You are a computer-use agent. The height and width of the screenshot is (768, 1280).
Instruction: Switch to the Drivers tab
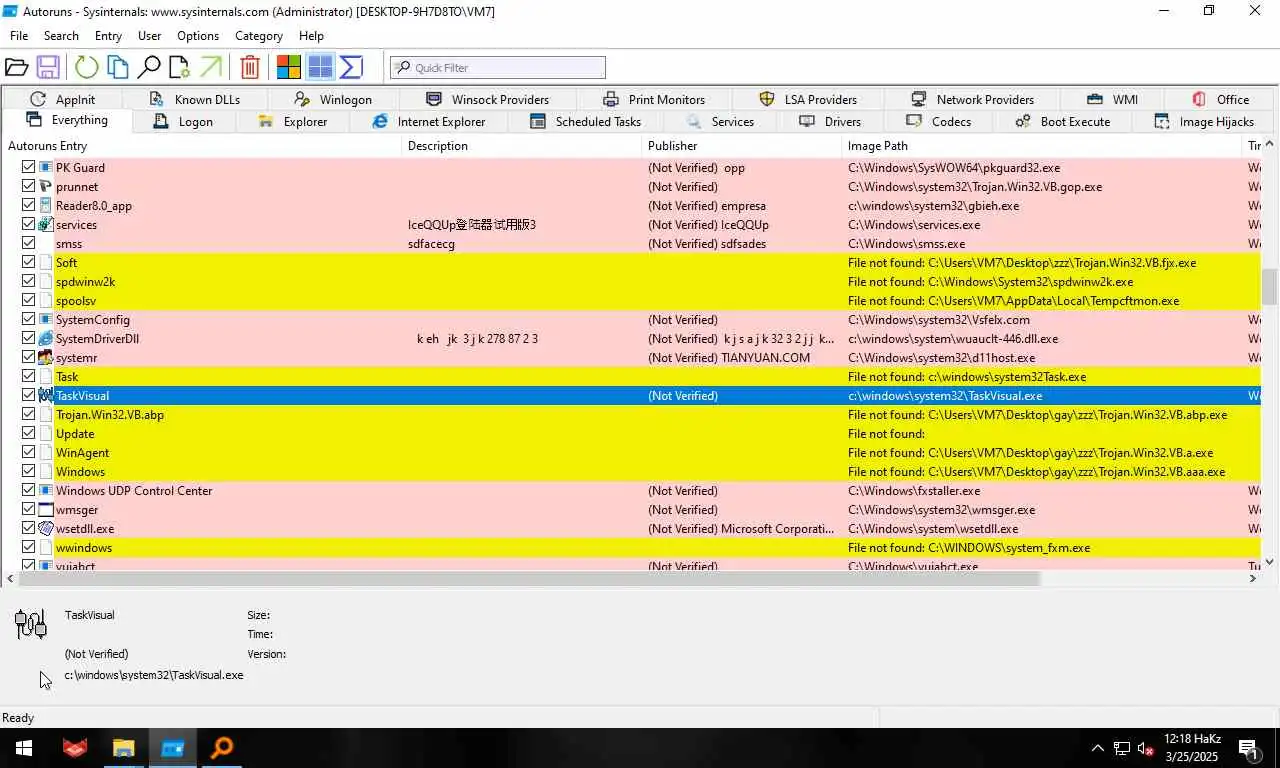coord(831,121)
